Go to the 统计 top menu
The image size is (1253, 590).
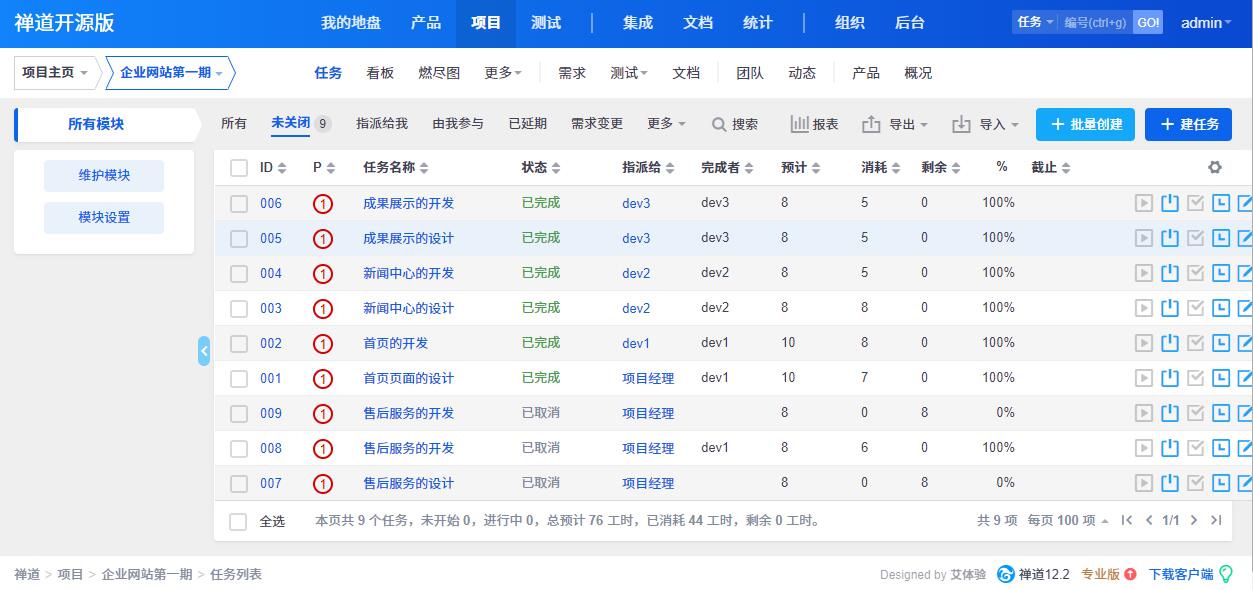click(x=758, y=23)
